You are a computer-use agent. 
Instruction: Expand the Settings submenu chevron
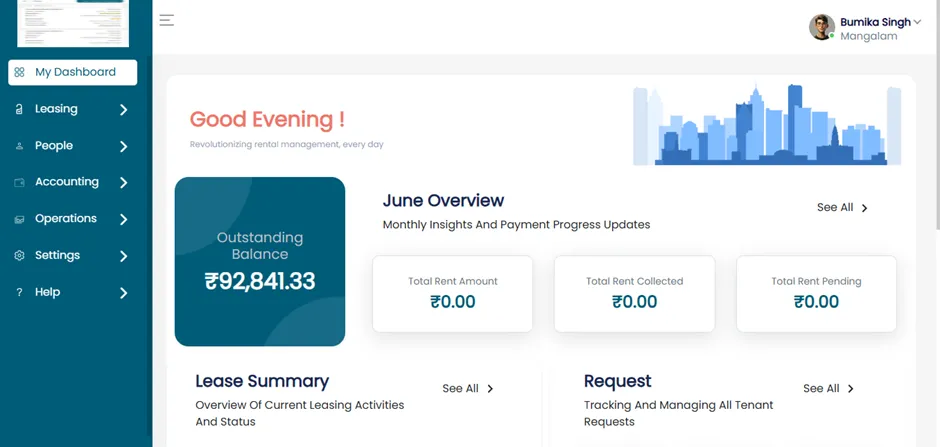click(x=123, y=256)
